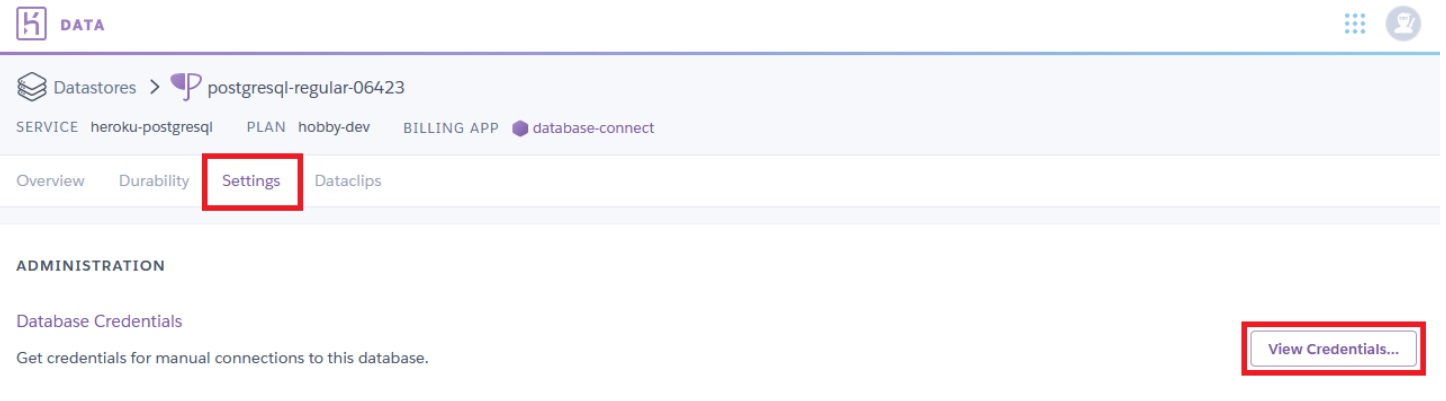Click the Datastores stack icon

[x=32, y=88]
